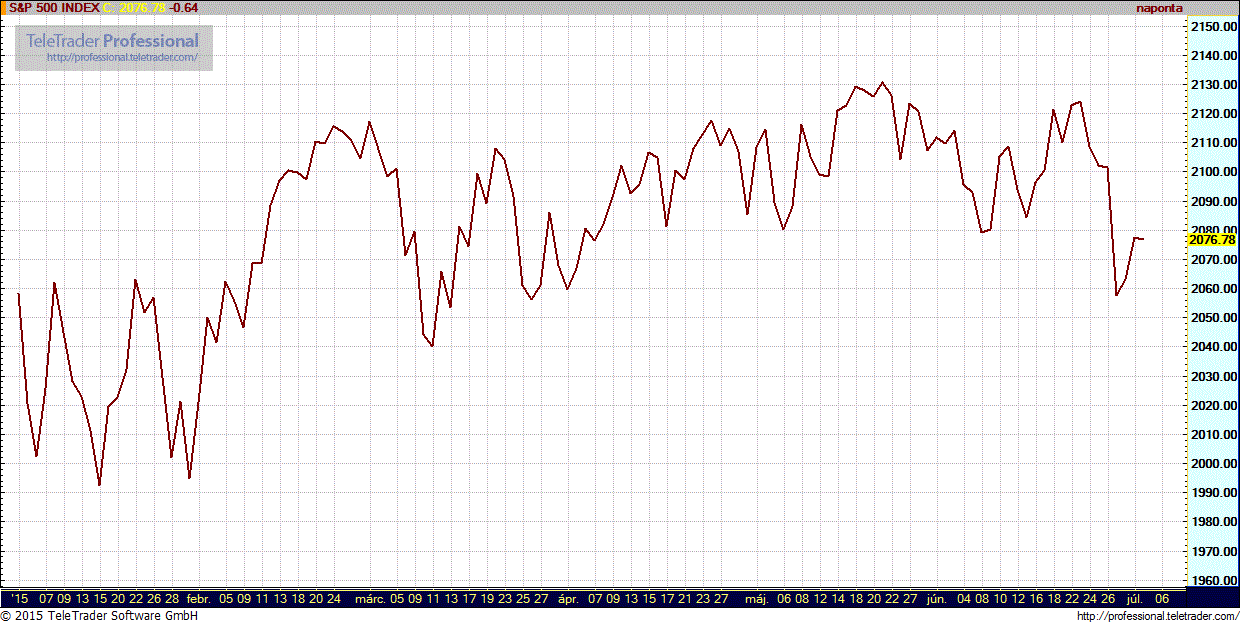Screen dimensions: 1240x625
Task: Click the yellow closing value C: 2076.78 in header
Action: click(134, 8)
